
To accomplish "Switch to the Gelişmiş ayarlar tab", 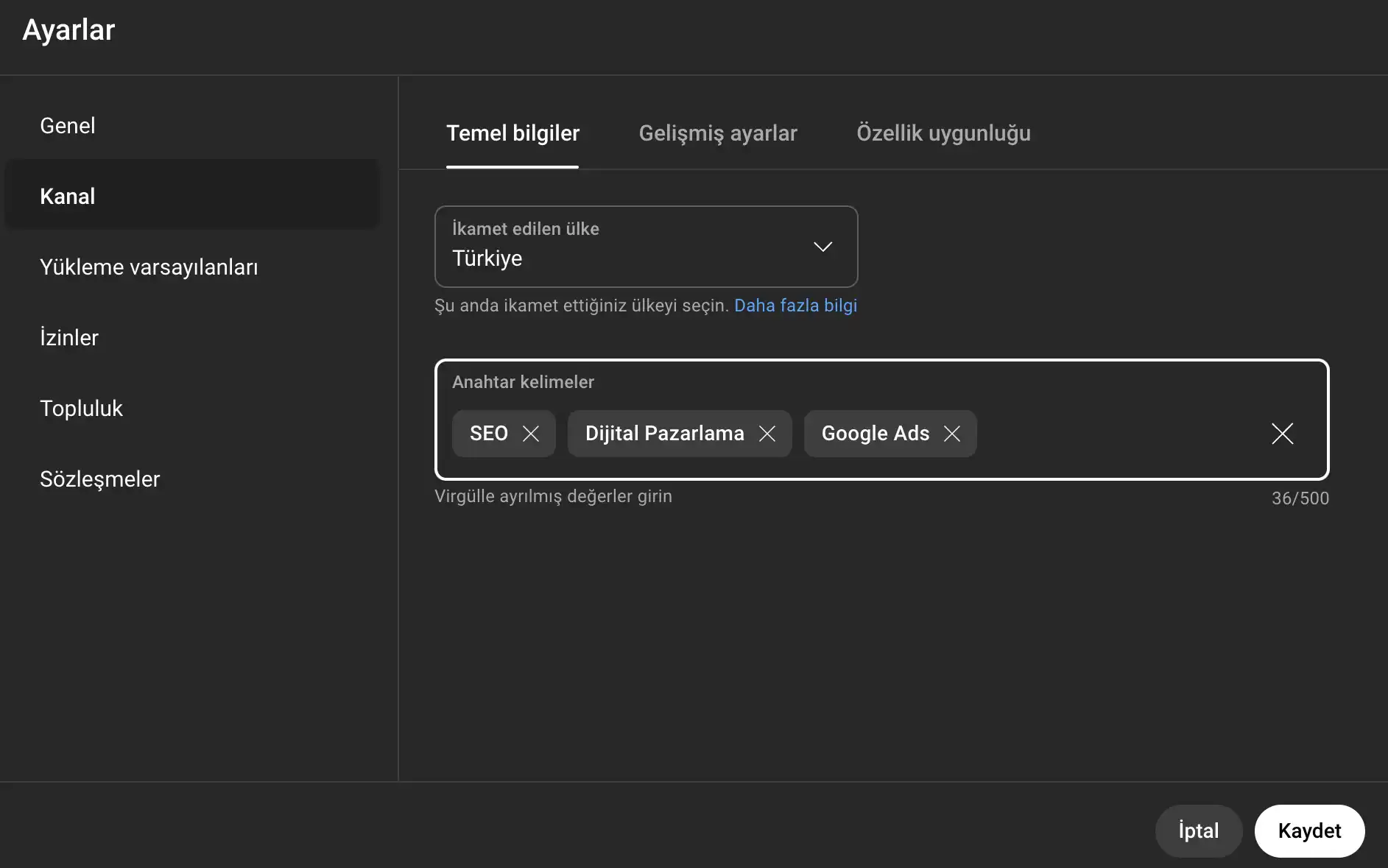I will pos(718,133).
